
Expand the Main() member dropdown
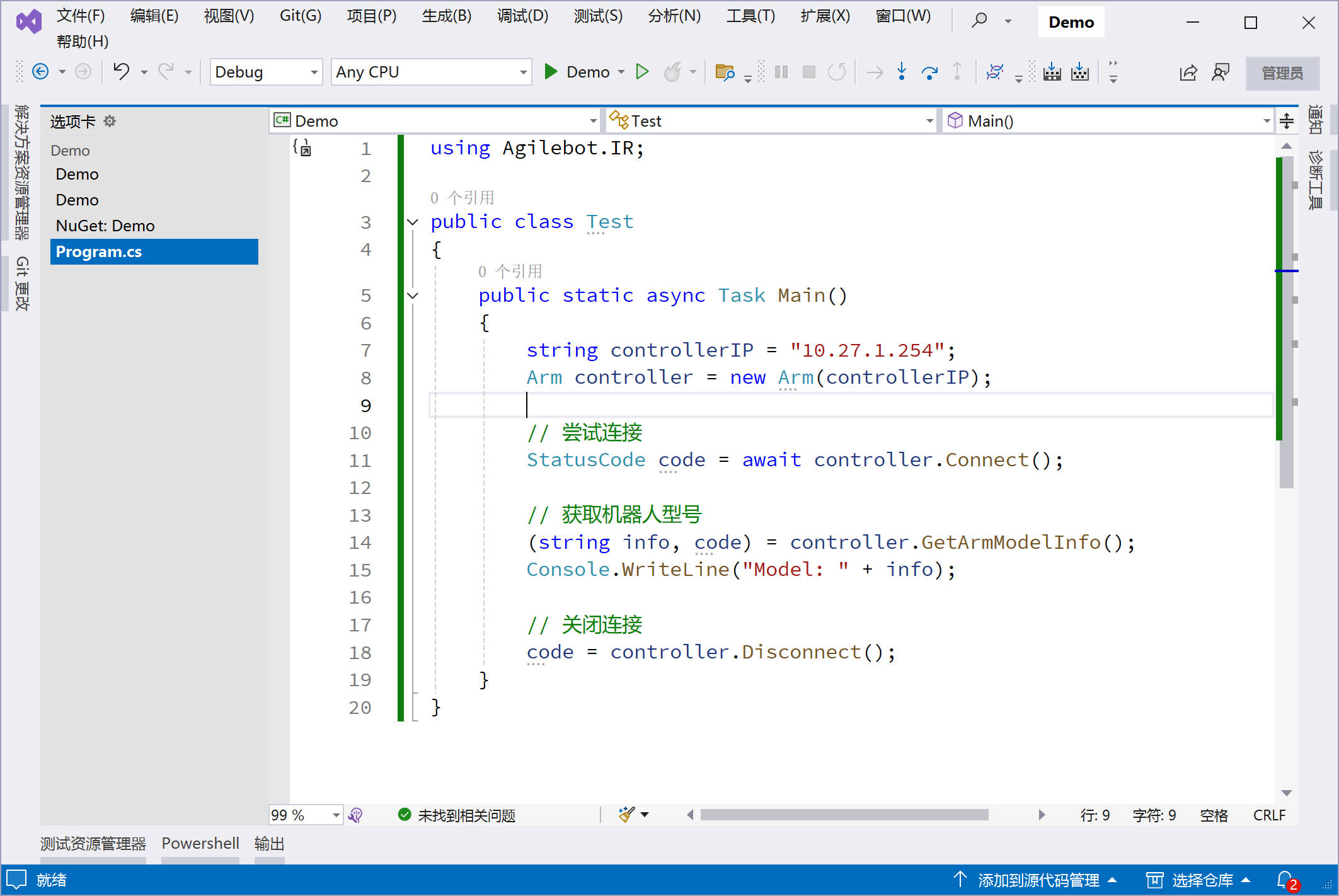coord(1267,121)
